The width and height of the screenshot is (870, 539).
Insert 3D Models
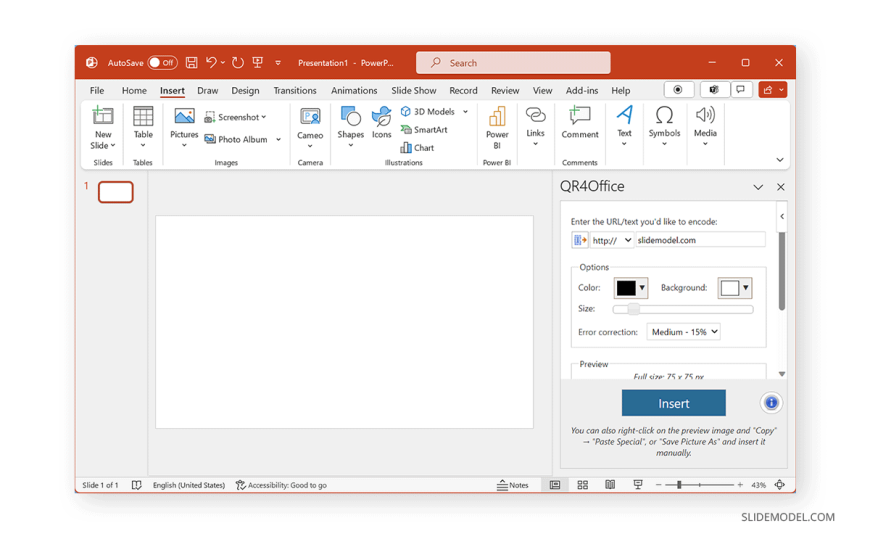tap(428, 112)
